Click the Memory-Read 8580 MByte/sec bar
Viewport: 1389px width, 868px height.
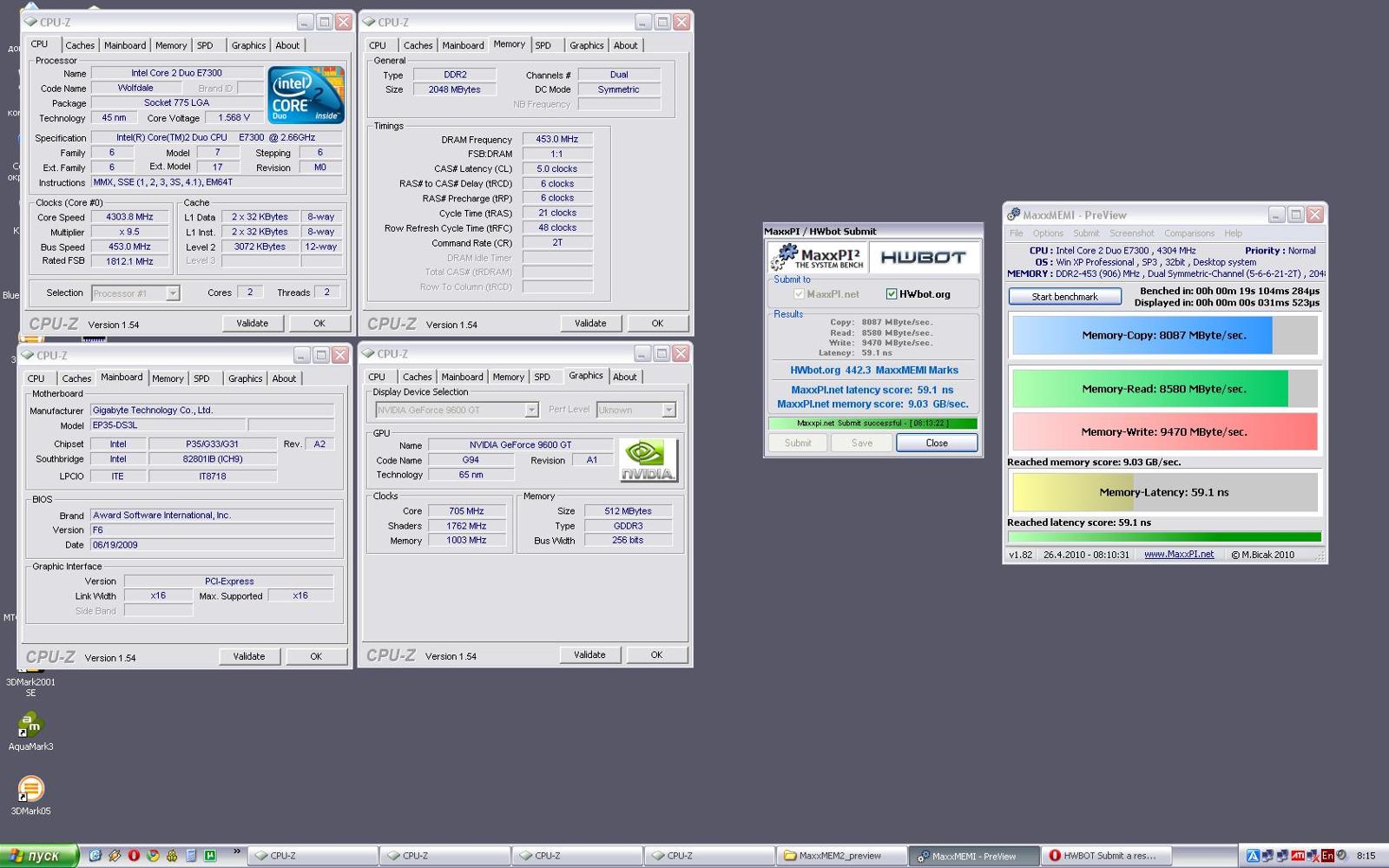[x=1164, y=389]
